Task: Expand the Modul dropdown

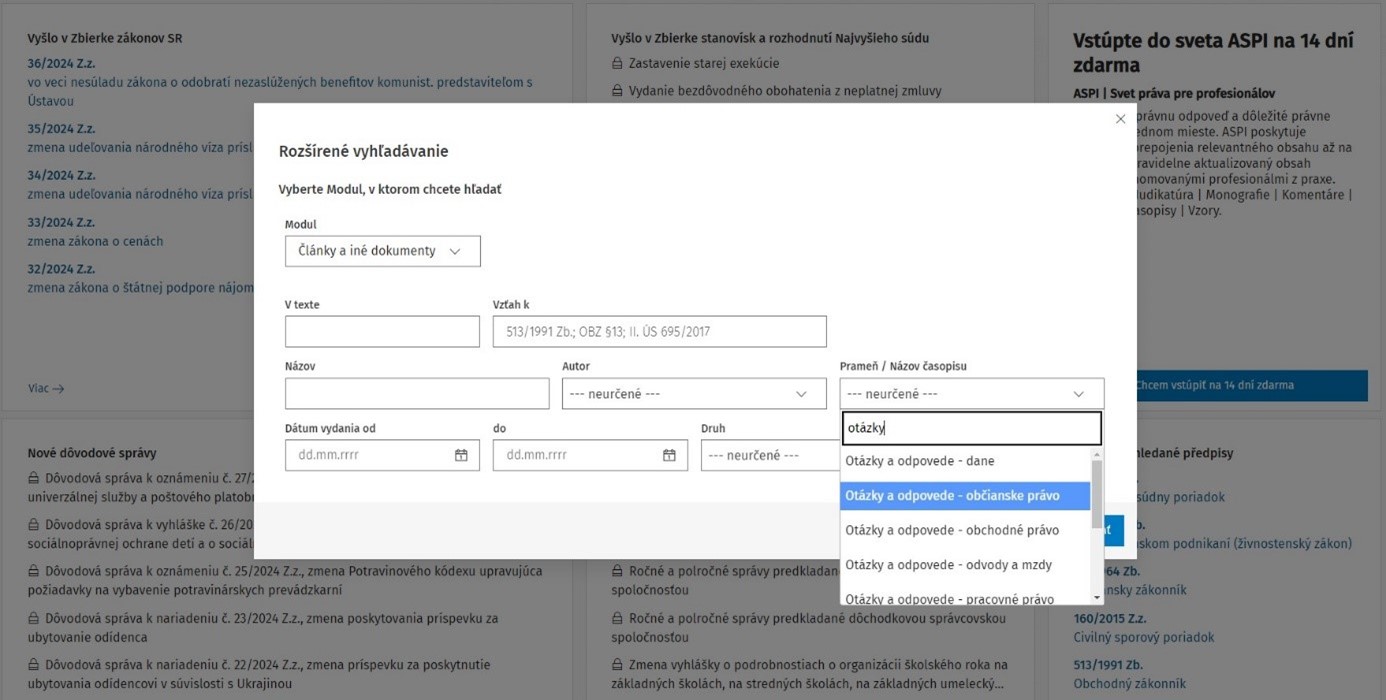Action: [x=382, y=251]
